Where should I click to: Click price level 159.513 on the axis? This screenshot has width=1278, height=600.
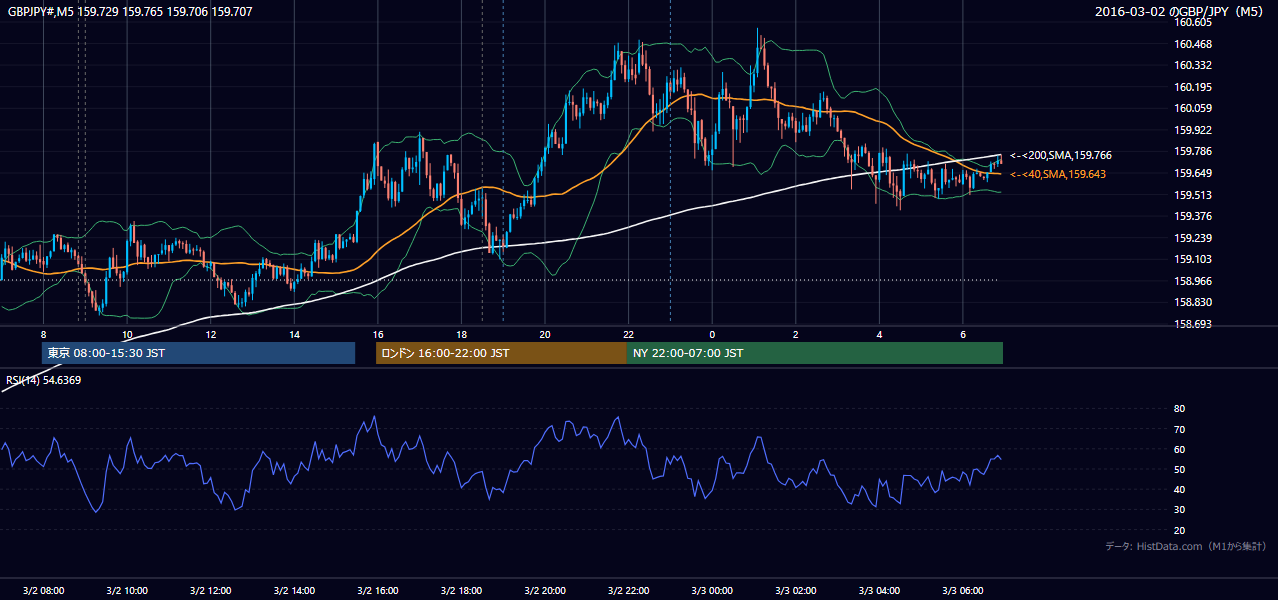tap(1193, 195)
